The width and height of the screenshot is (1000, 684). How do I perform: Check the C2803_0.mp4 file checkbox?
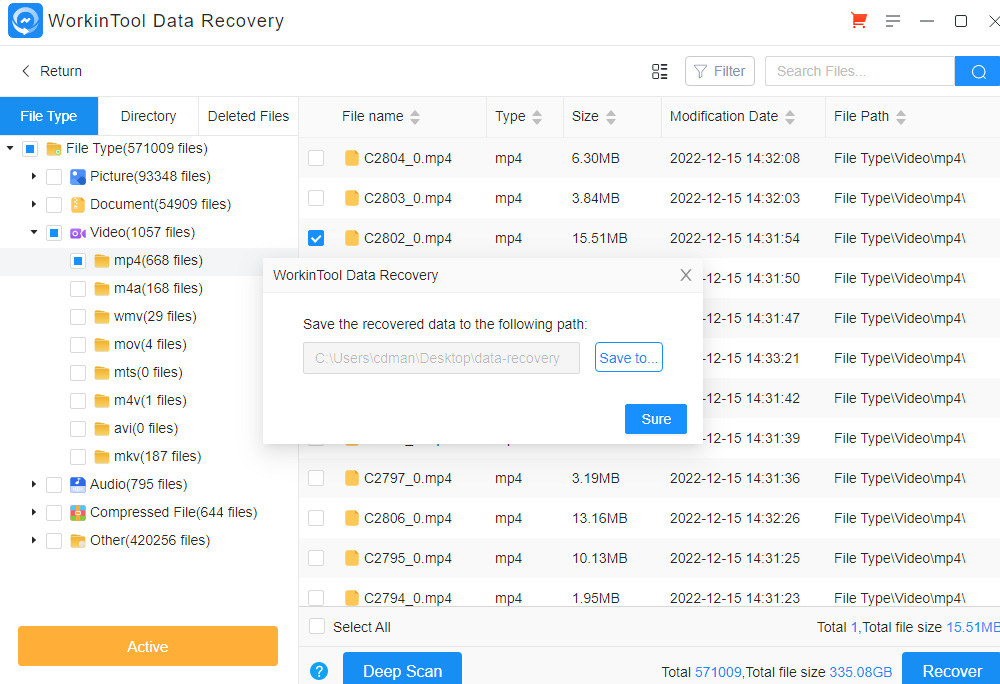[316, 198]
